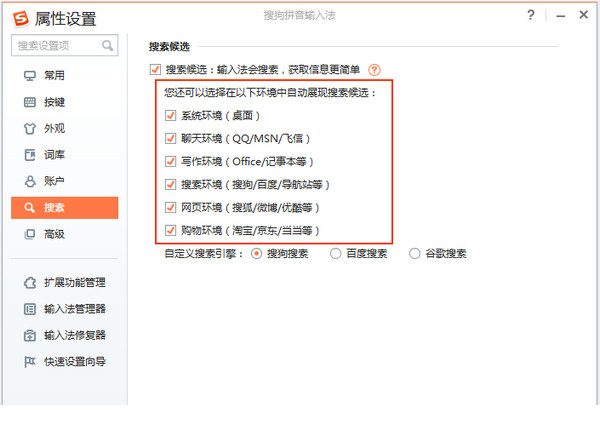
Task: Click the 输入法修复器 toolbox icon
Action: pos(30,335)
